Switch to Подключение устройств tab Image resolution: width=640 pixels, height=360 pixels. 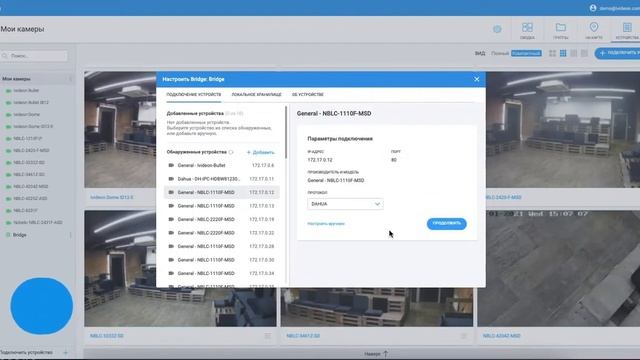[x=193, y=94]
